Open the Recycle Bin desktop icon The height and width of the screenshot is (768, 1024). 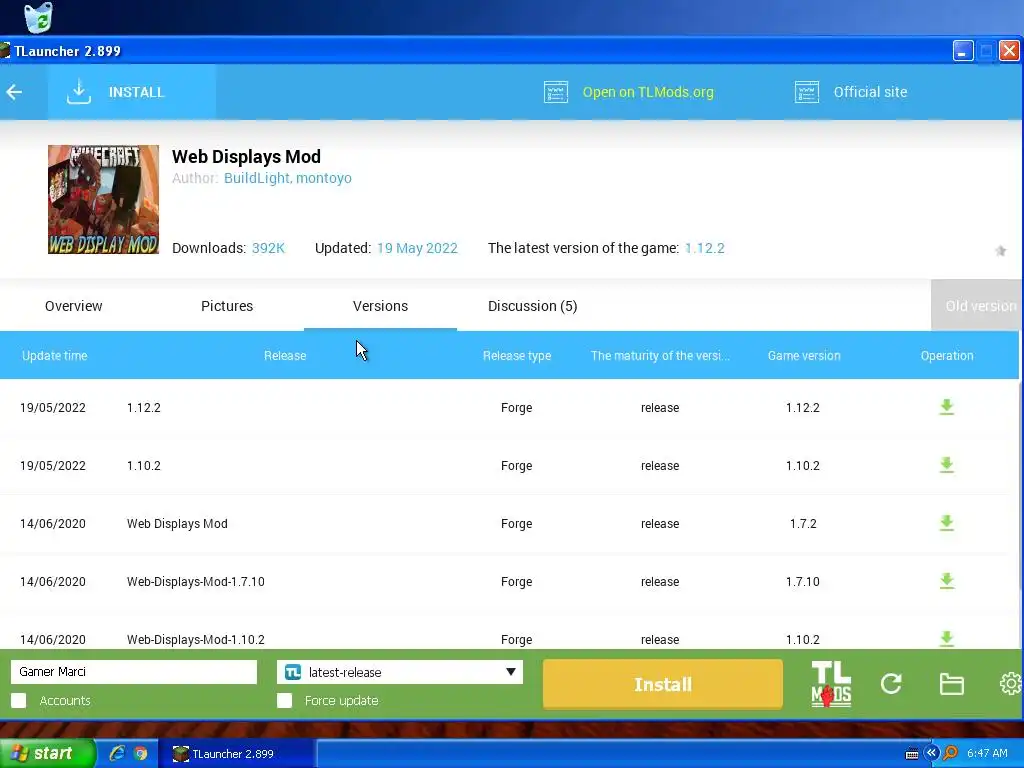tap(38, 17)
